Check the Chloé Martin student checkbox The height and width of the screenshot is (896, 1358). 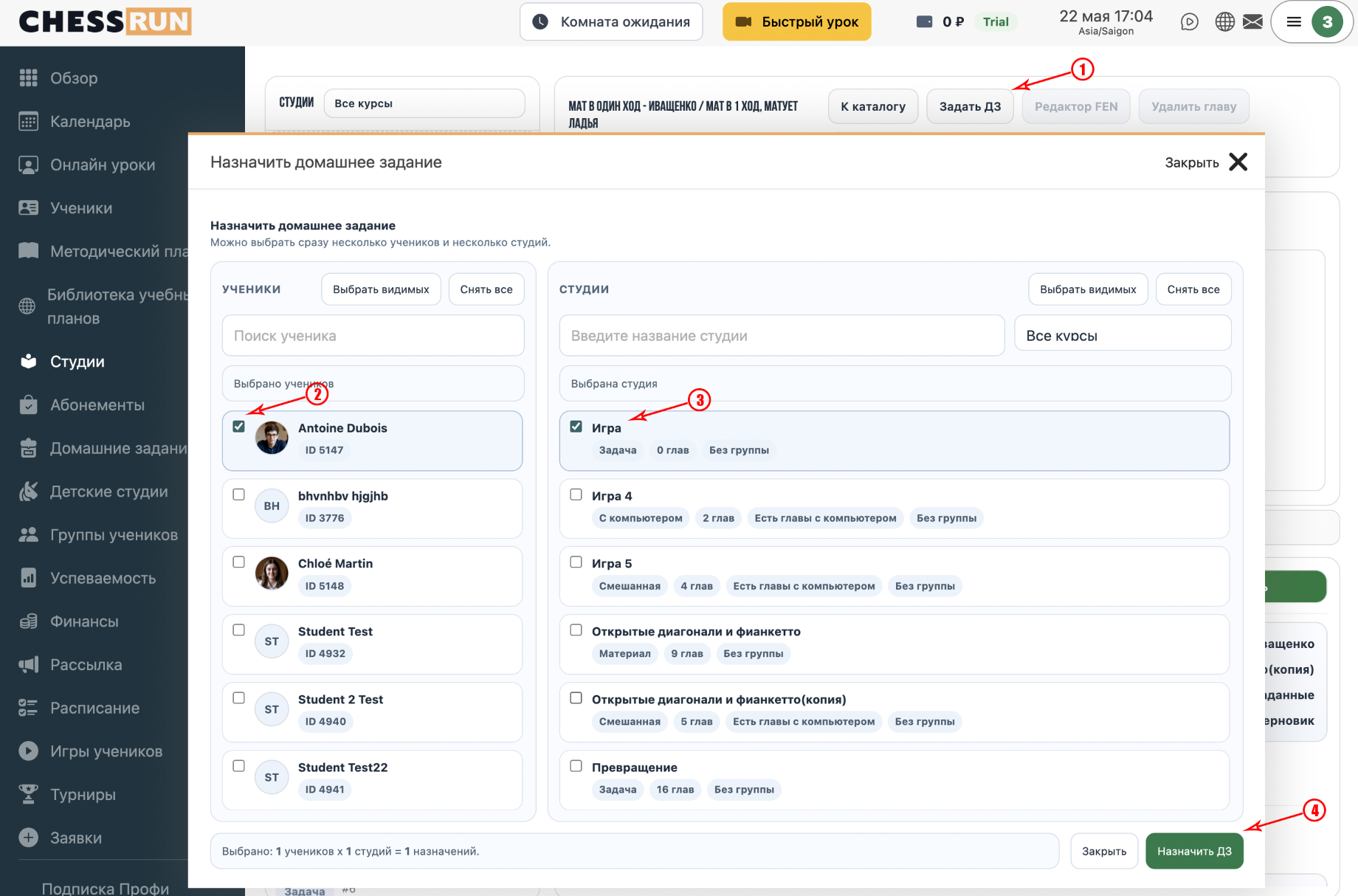tap(238, 562)
